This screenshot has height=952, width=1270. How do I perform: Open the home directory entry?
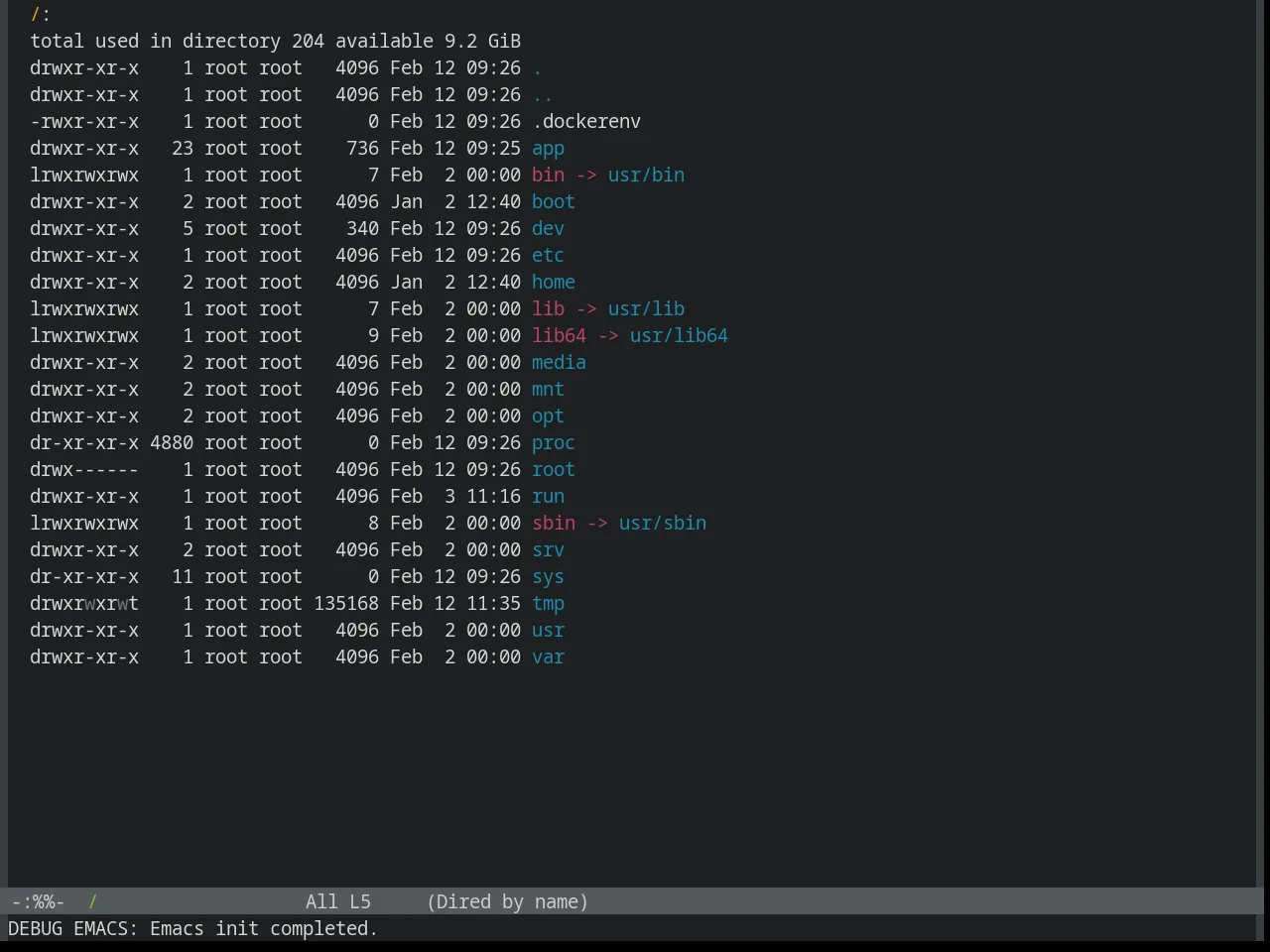(554, 283)
